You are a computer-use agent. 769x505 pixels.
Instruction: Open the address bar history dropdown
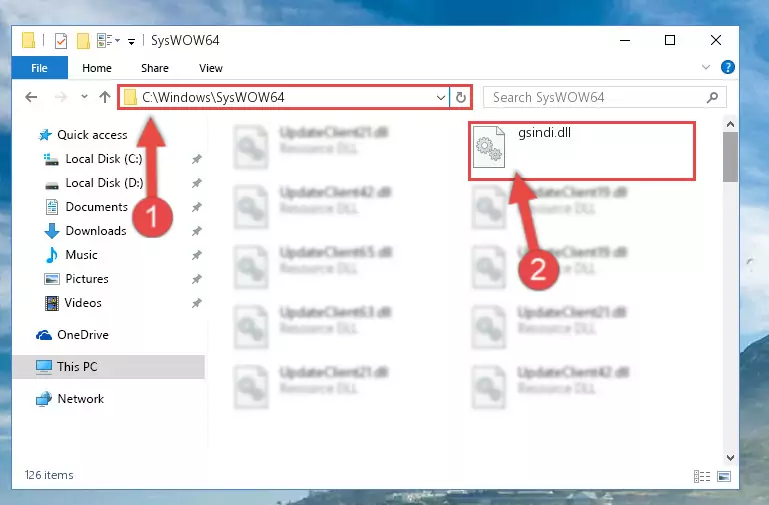click(x=441, y=98)
